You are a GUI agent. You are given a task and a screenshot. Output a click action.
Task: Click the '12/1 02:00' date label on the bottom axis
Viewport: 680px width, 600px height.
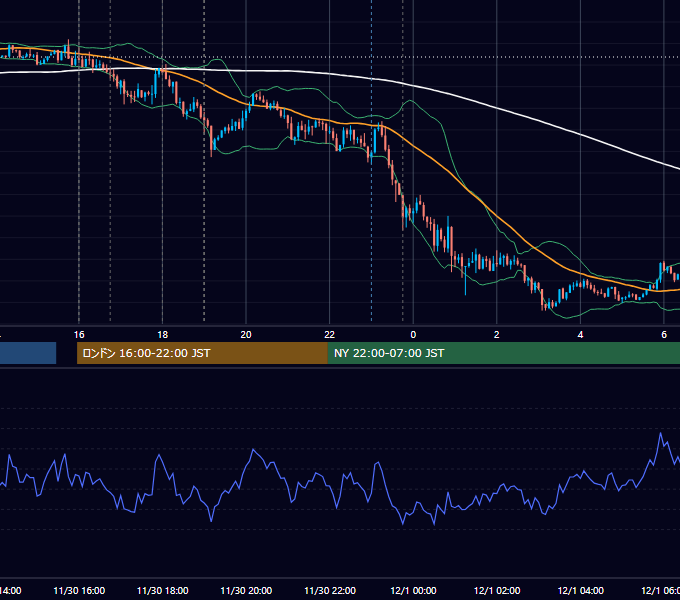[497, 590]
